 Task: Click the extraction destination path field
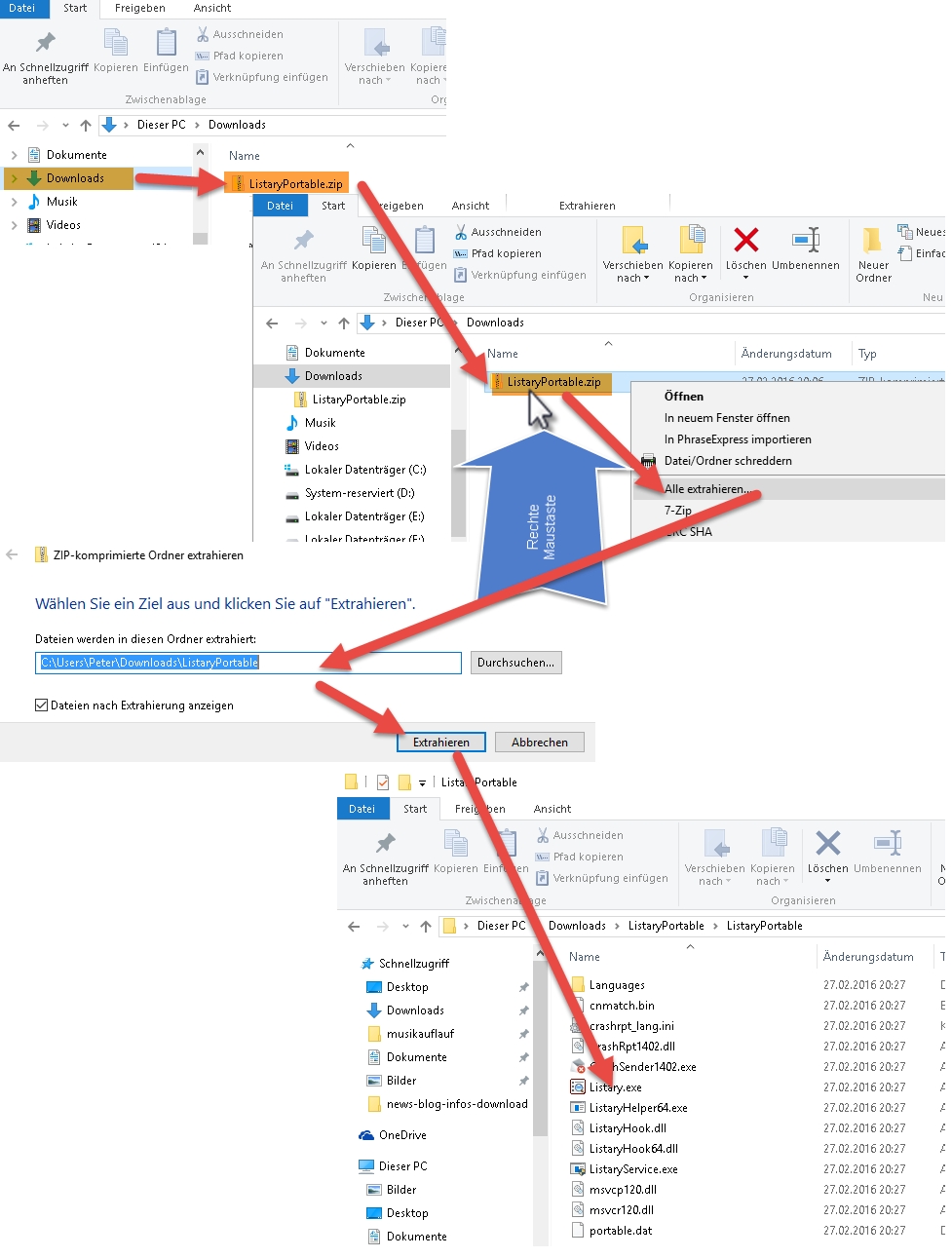248,663
